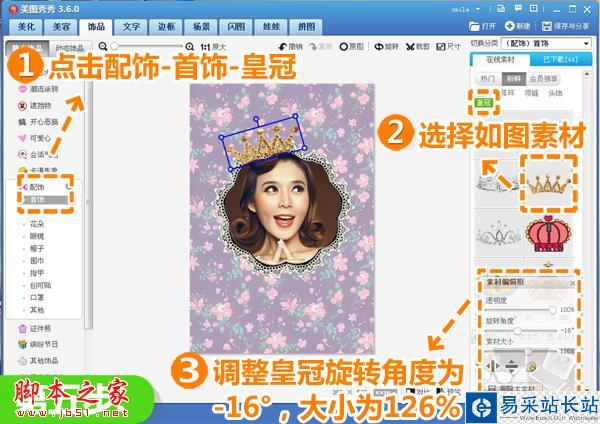Switch to the 边框 tab

pyautogui.click(x=166, y=27)
